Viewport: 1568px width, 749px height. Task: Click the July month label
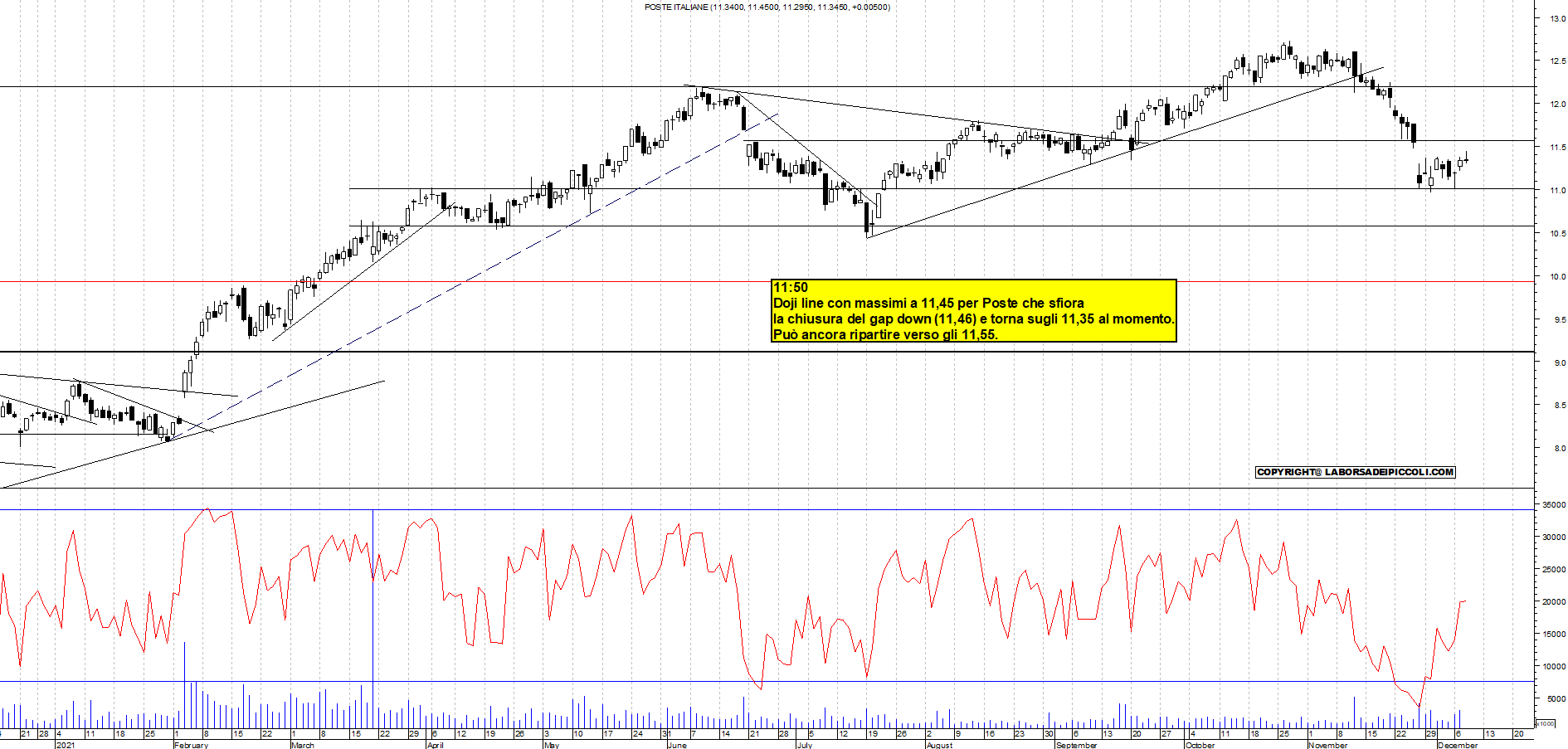[804, 745]
